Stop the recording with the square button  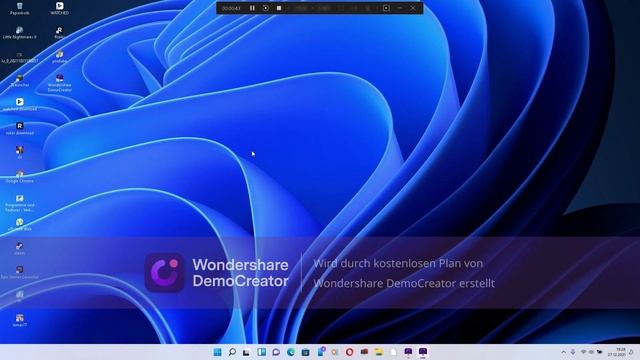click(279, 8)
